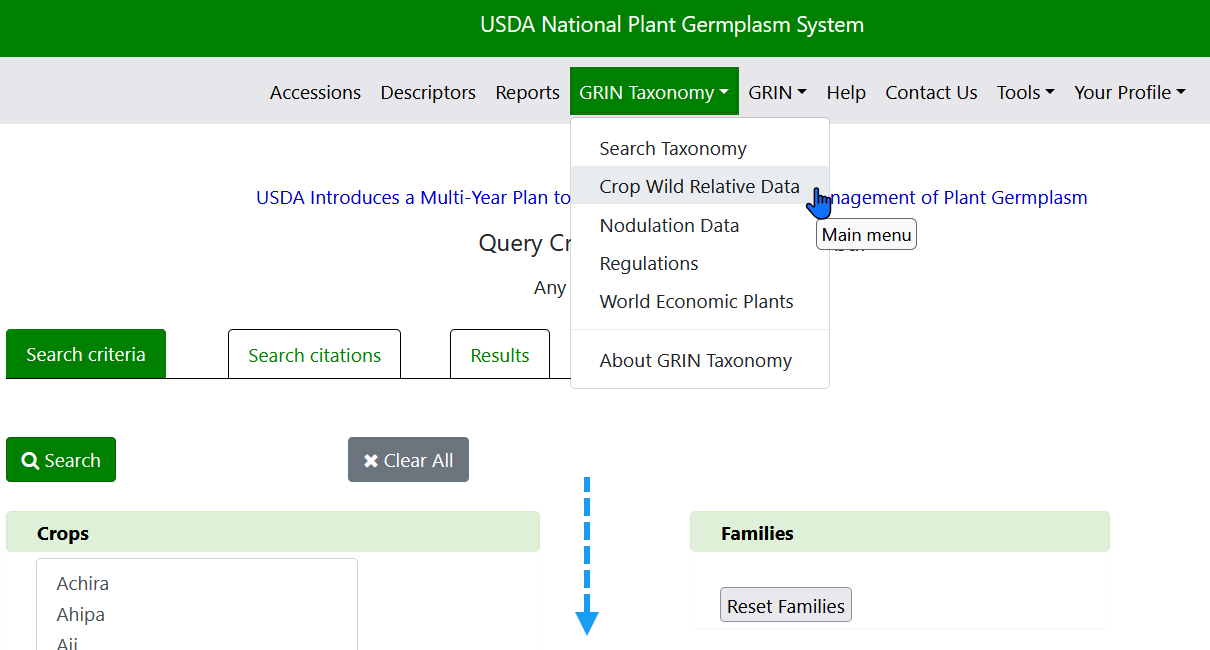The image size is (1210, 650).
Task: Expand the GRIN dropdown menu
Action: [x=777, y=92]
